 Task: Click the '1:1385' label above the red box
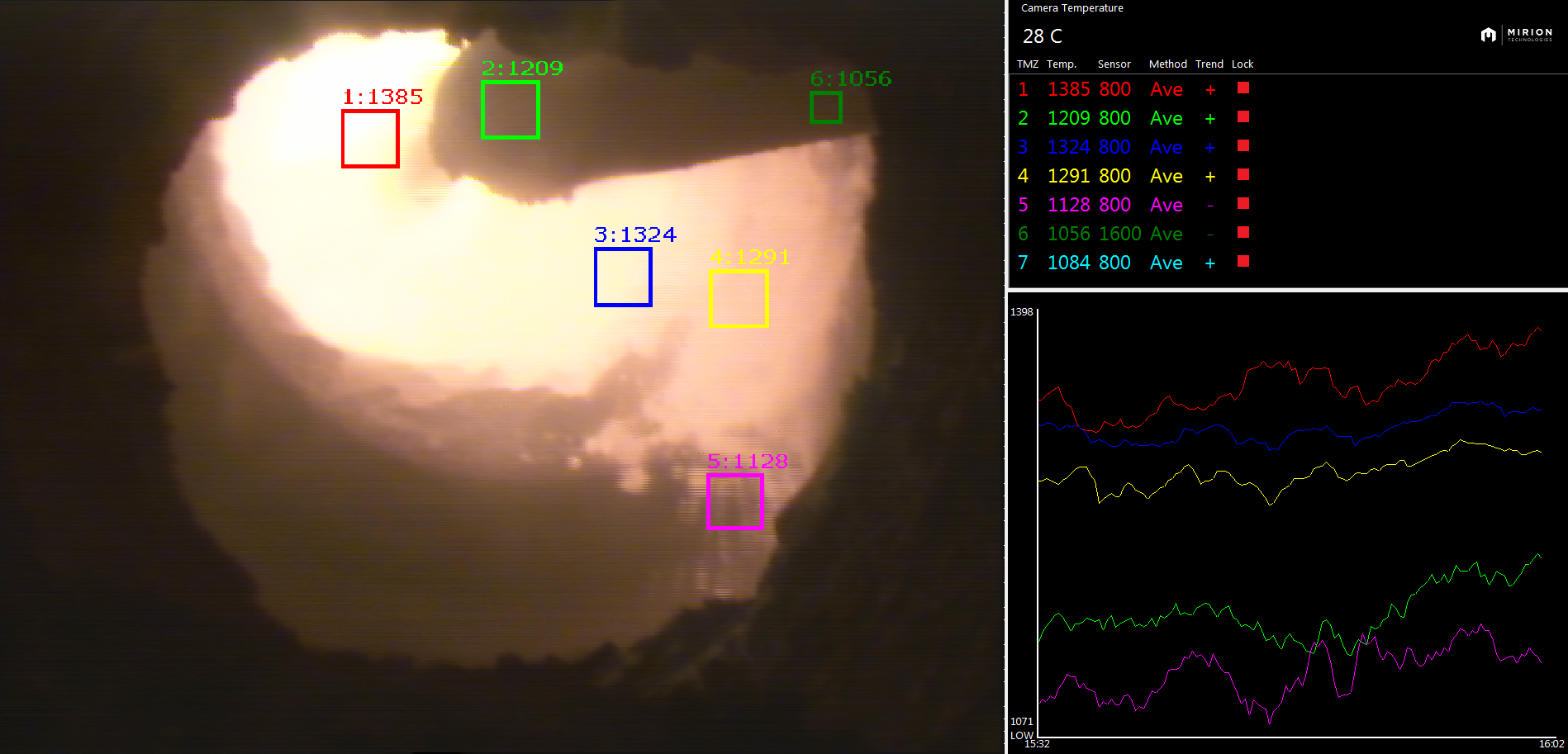[x=382, y=97]
